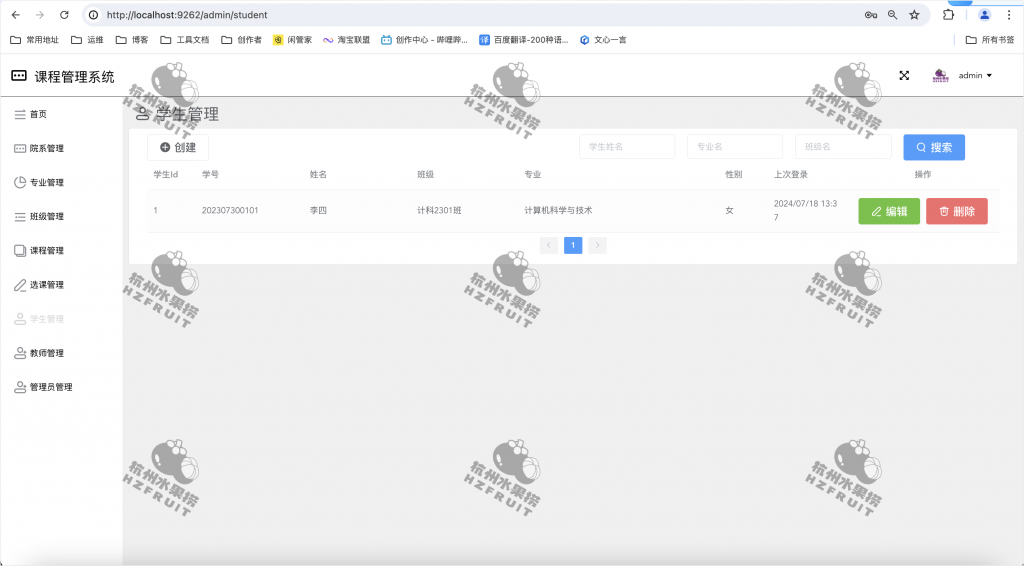Open the 所有书签 folder
This screenshot has height=566, width=1024.
pyautogui.click(x=990, y=40)
